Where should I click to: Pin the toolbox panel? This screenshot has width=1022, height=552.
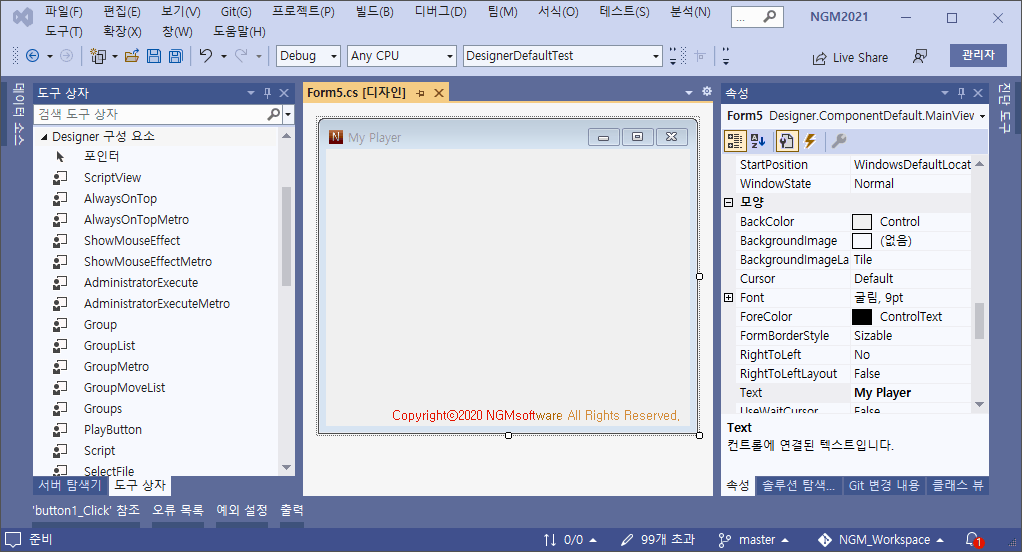coord(267,93)
